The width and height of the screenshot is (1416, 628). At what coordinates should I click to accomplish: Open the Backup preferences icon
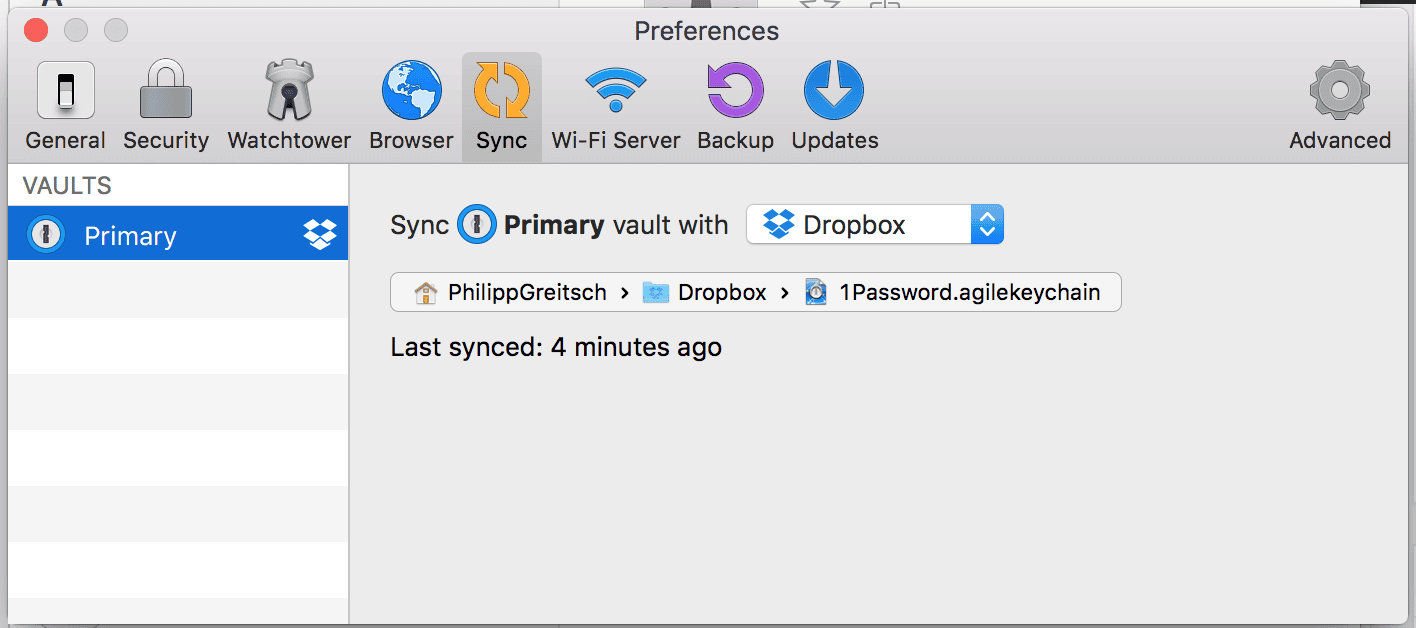735,91
